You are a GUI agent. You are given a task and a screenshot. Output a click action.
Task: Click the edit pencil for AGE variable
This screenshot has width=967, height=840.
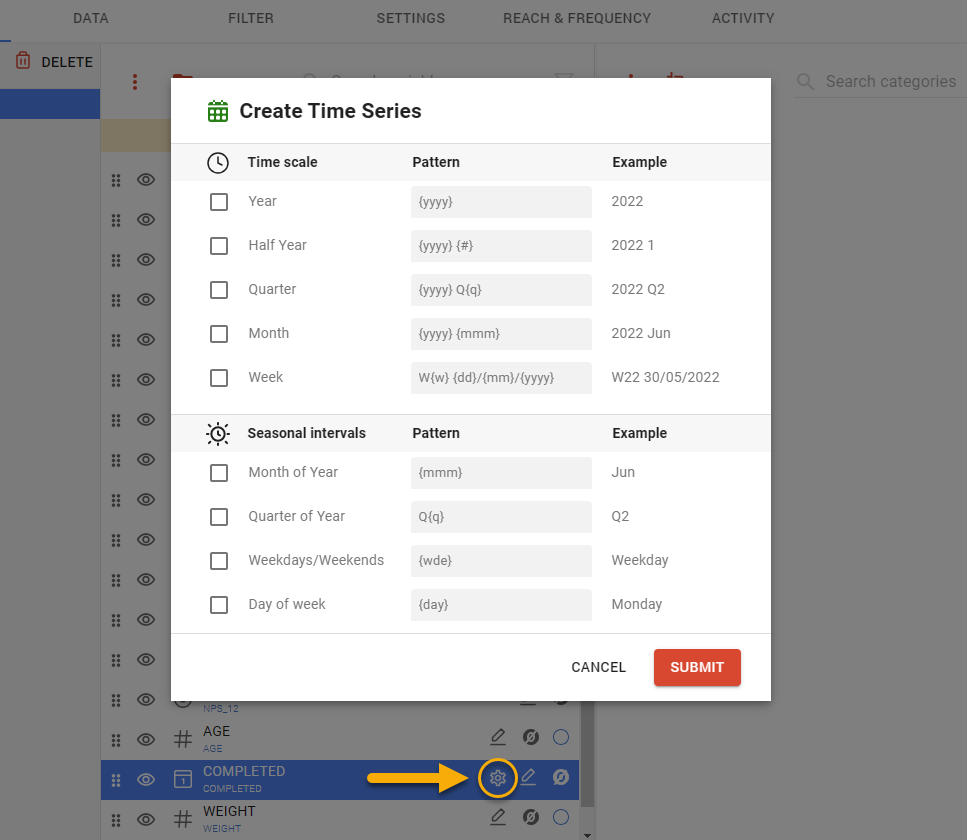coord(498,738)
